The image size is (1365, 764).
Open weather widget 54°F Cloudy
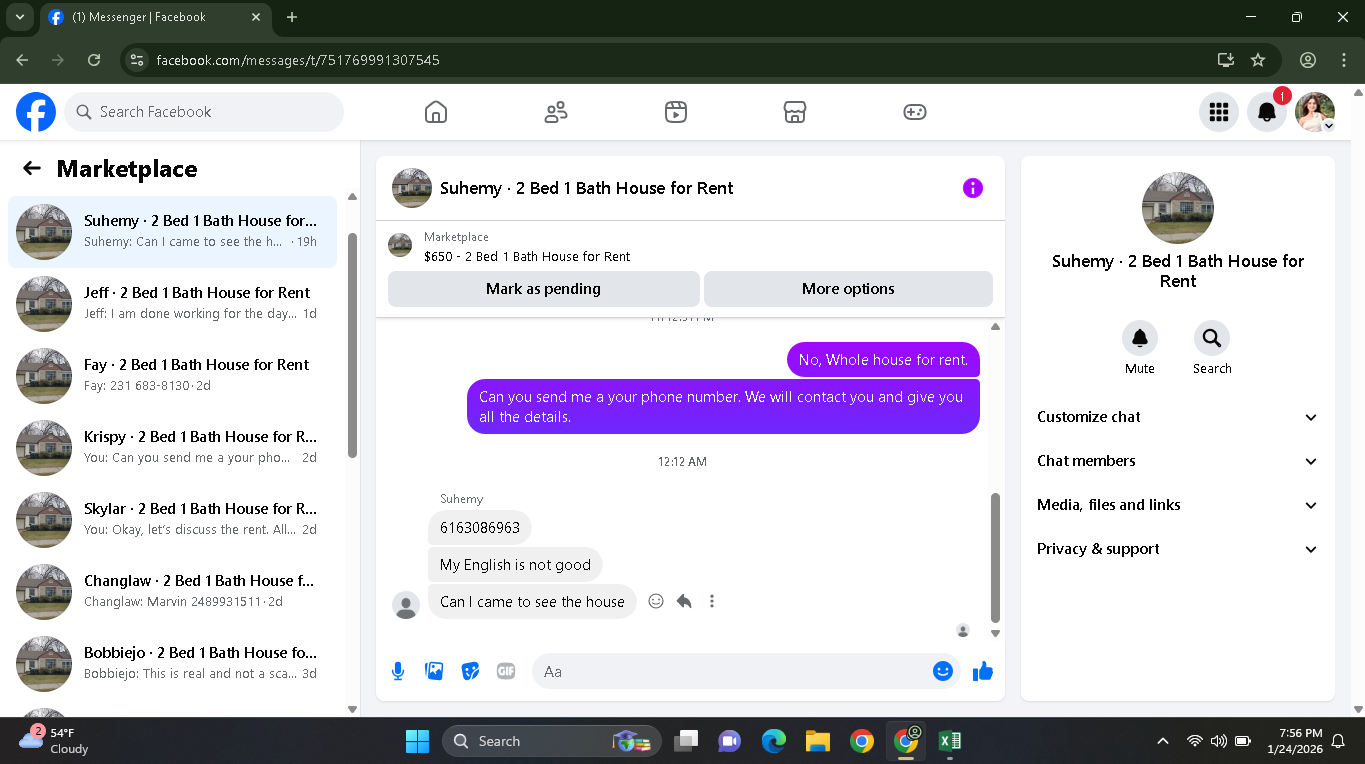(55, 741)
